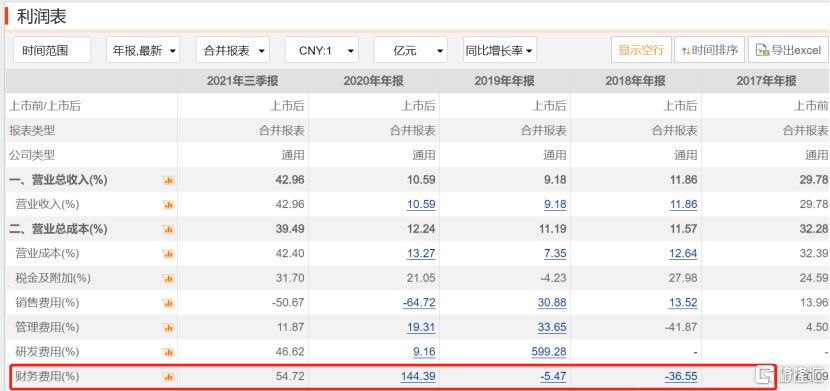830x391 pixels.
Task: Open chart icon for 营业总成本(%) row
Action: click(168, 230)
